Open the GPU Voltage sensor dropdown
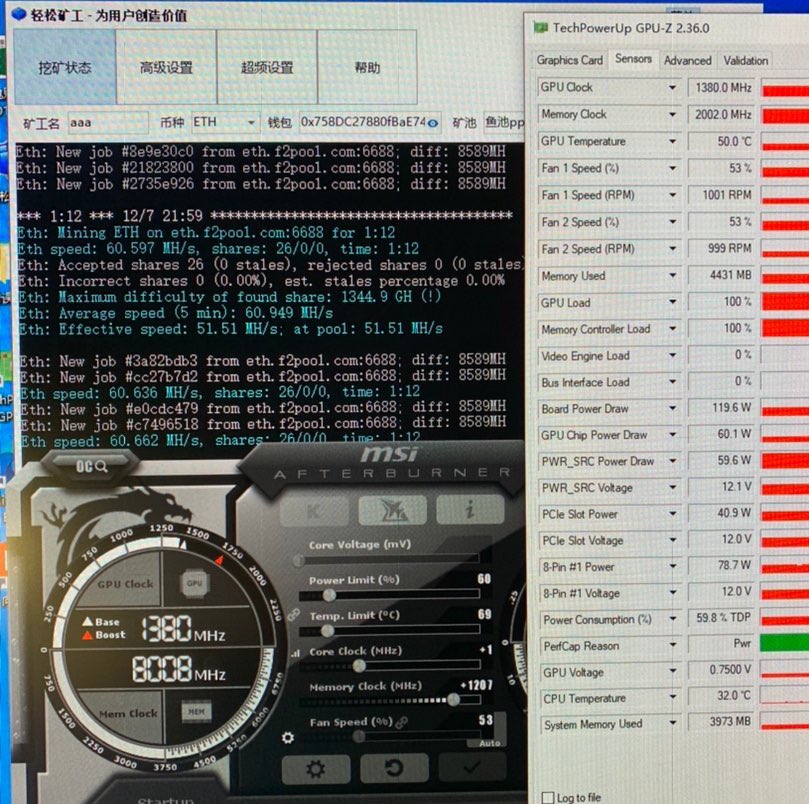Viewport: 809px width, 804px height. pyautogui.click(x=672, y=671)
